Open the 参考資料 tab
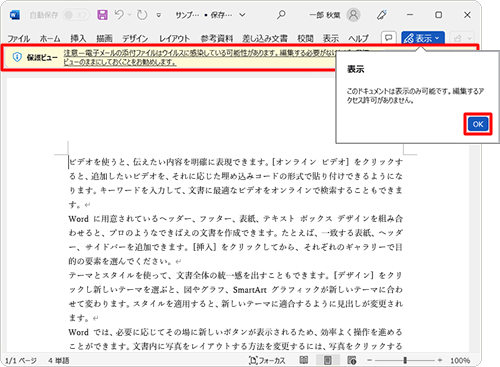This screenshot has height=367, width=500. 217,39
